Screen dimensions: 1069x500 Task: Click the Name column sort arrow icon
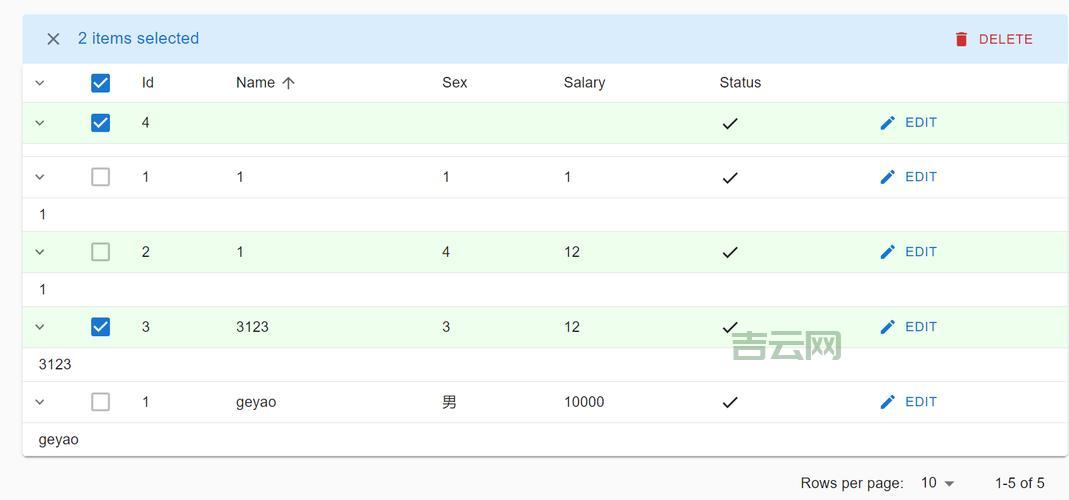(x=289, y=83)
